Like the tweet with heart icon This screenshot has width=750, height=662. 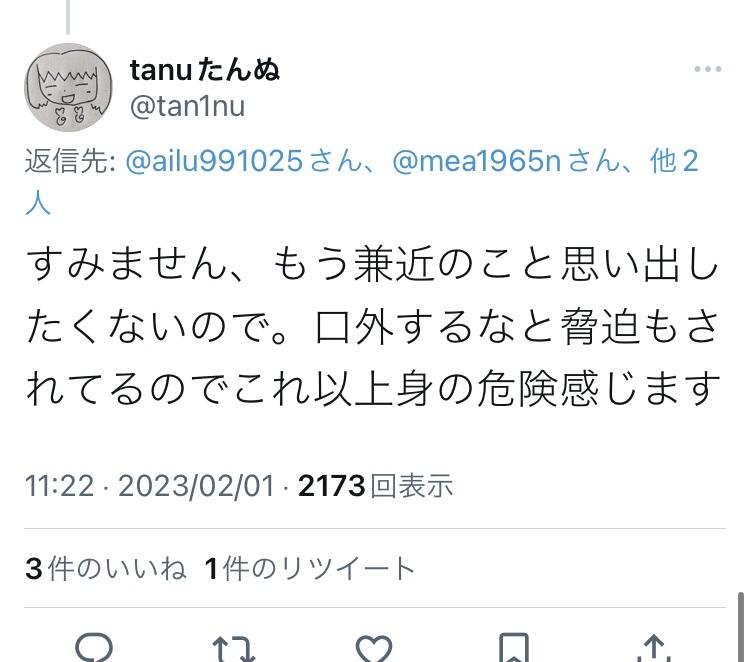point(374,648)
